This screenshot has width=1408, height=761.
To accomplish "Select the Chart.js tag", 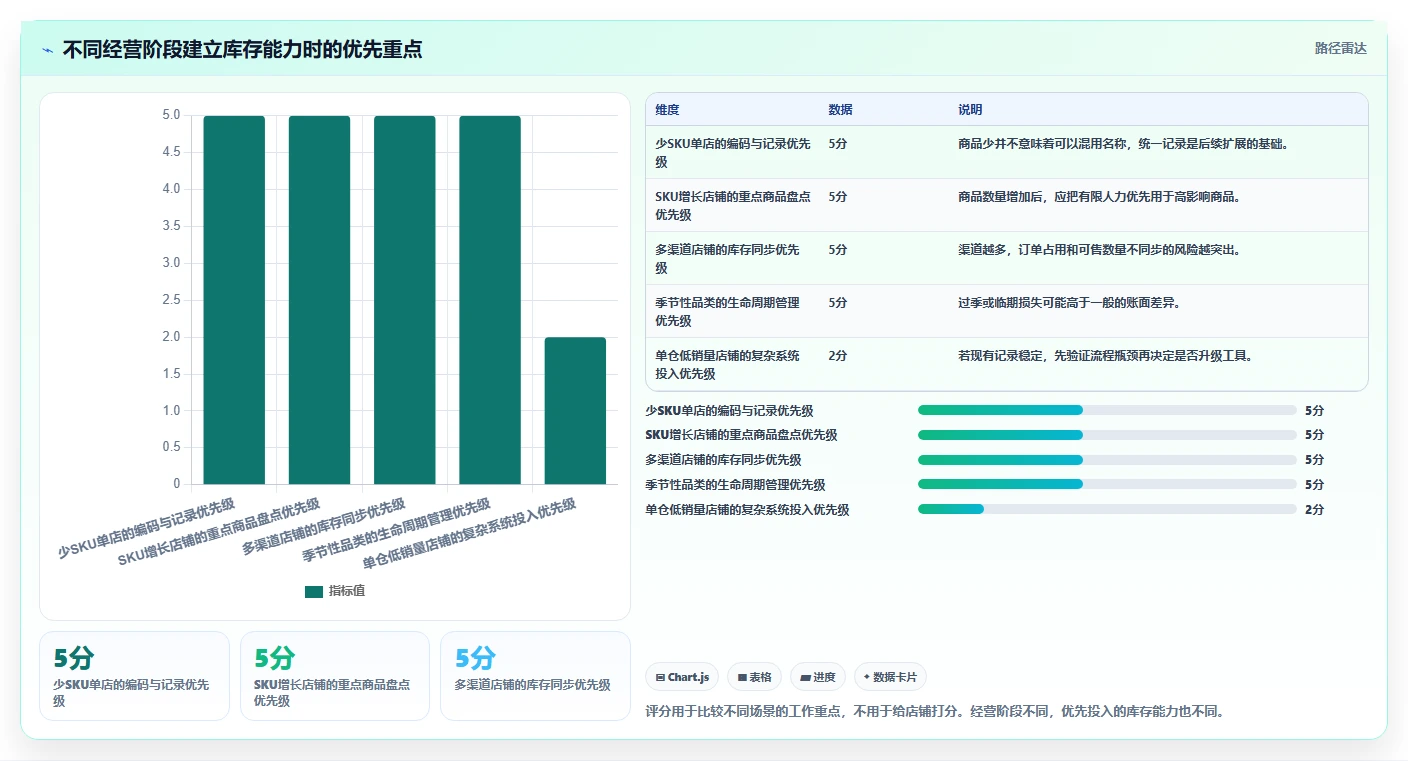I will coord(682,677).
